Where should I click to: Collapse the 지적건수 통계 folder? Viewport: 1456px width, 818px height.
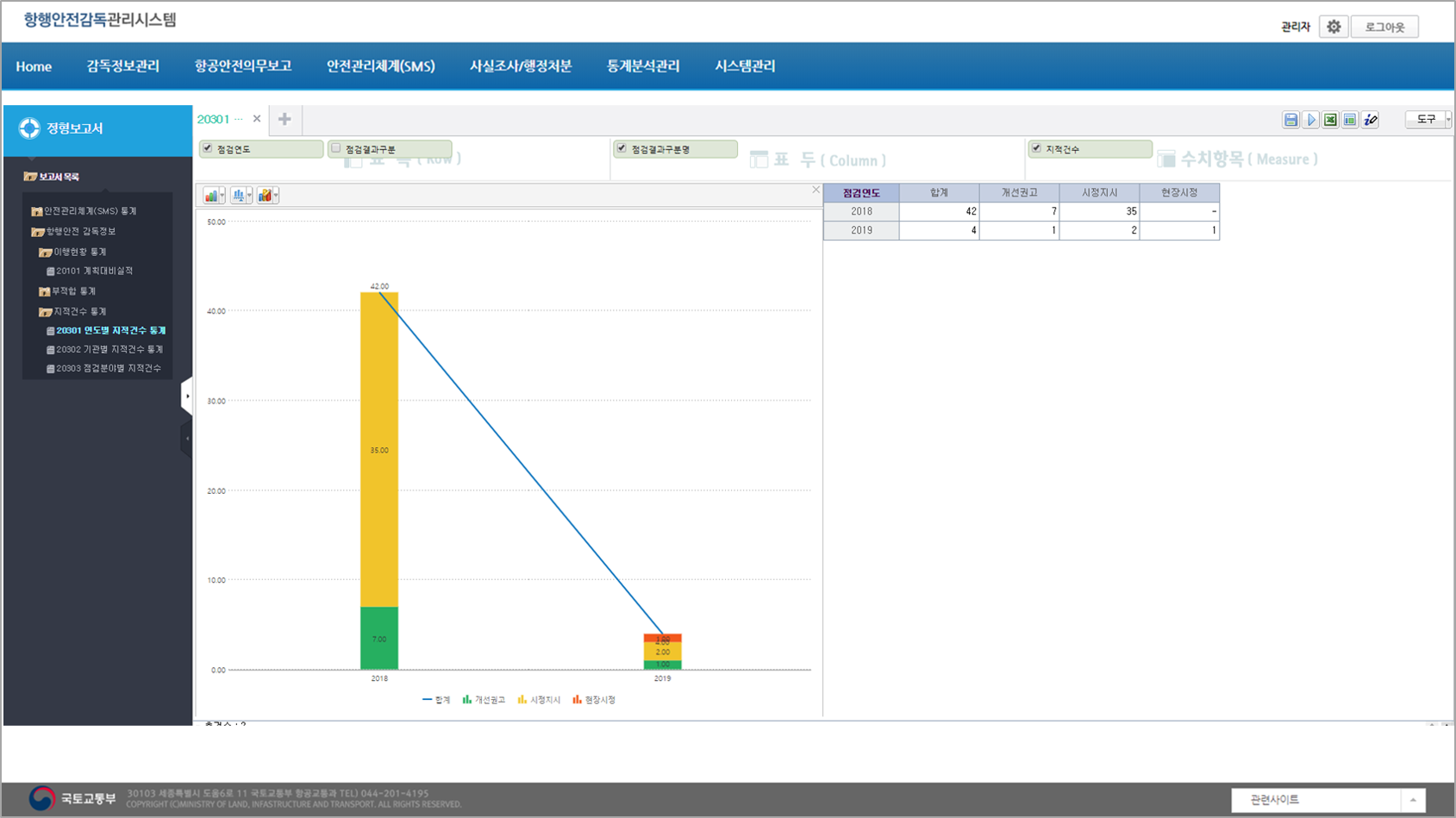tap(72, 312)
